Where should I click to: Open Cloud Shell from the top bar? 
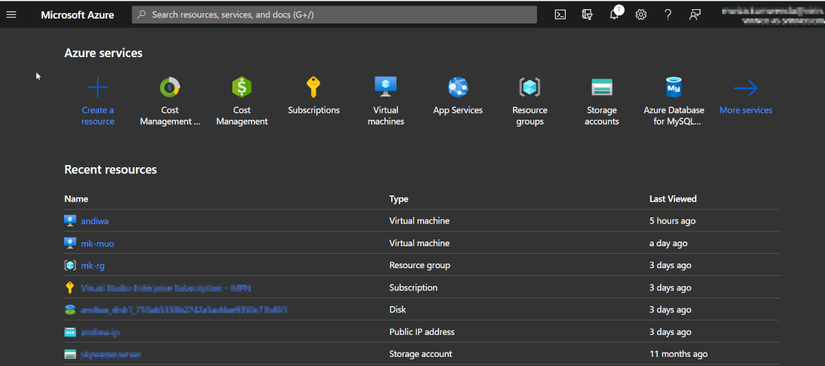[x=560, y=15]
